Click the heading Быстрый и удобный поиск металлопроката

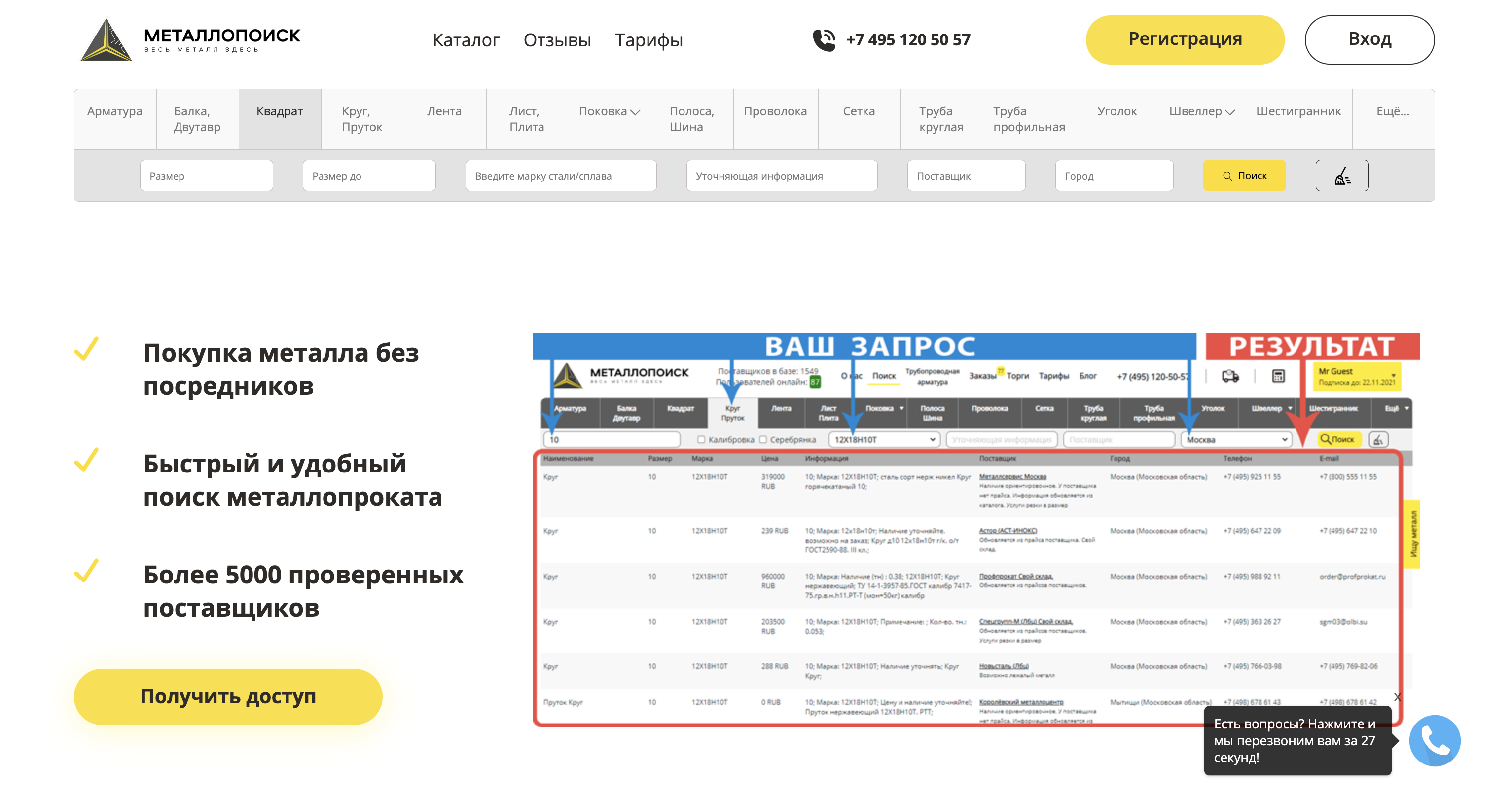click(292, 480)
